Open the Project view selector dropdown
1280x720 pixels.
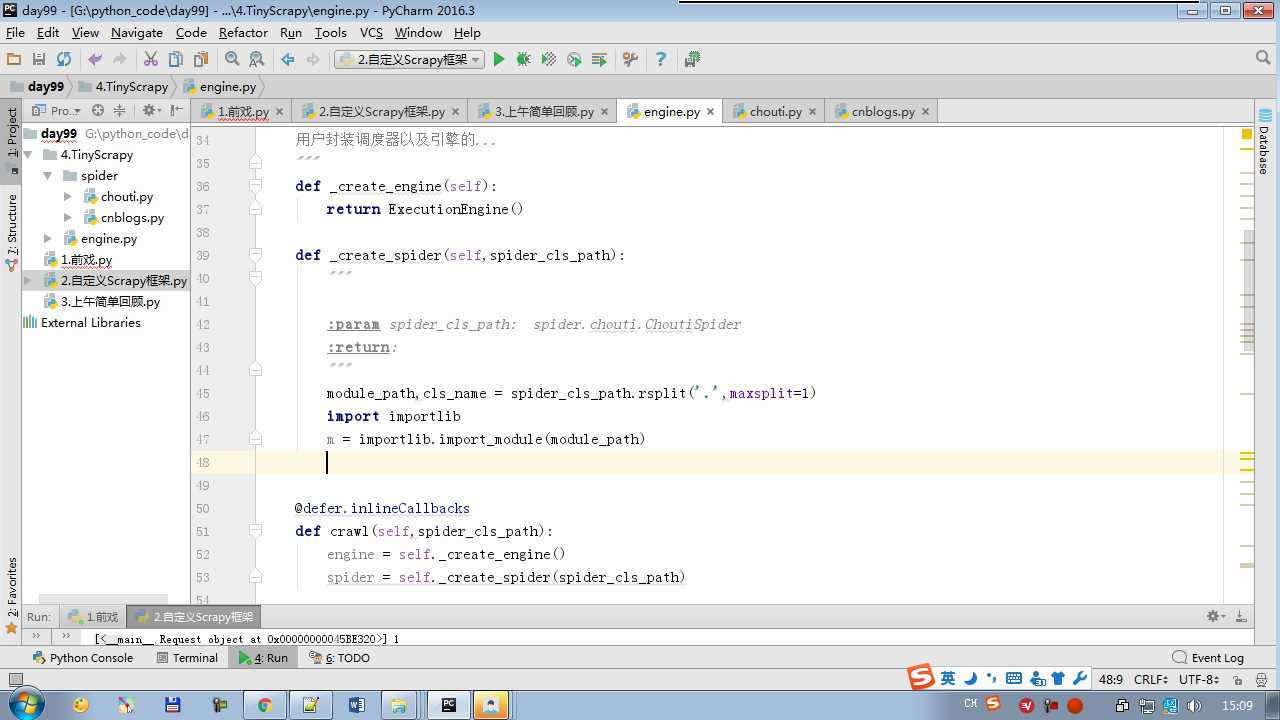pos(57,111)
